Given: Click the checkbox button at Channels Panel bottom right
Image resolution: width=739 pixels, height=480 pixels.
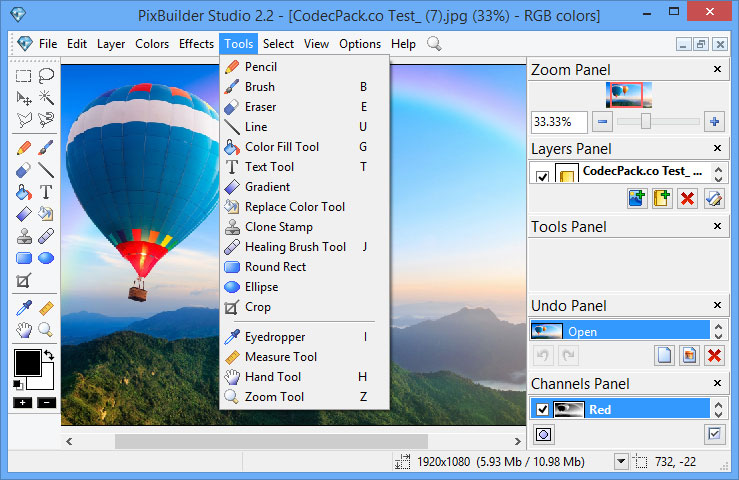Looking at the screenshot, I should (714, 434).
